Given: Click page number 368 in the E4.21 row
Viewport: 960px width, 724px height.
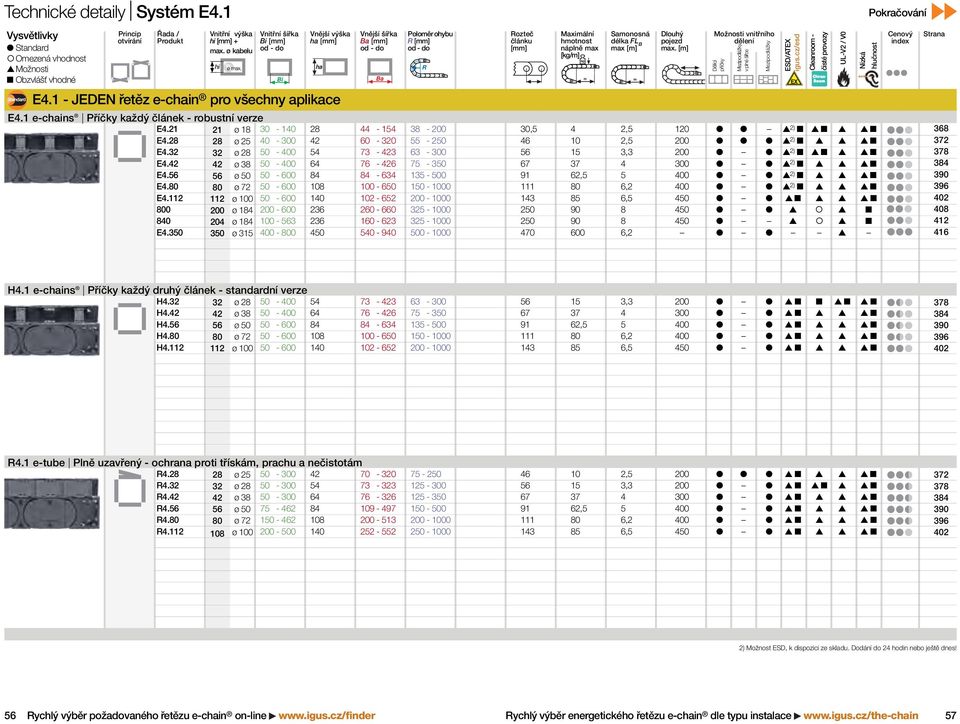Looking at the screenshot, I should pos(941,129).
